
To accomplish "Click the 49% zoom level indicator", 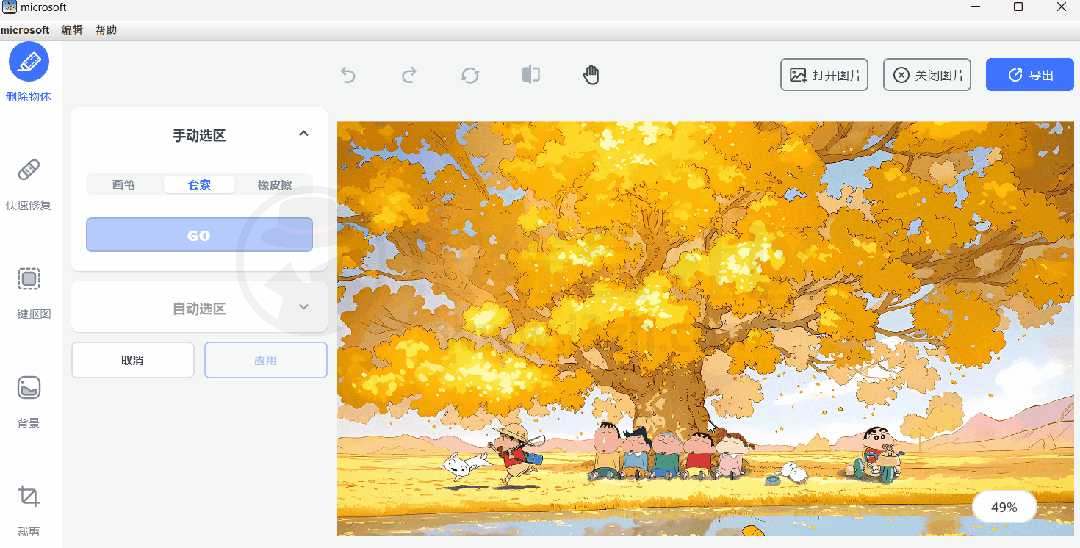I will 1004,507.
